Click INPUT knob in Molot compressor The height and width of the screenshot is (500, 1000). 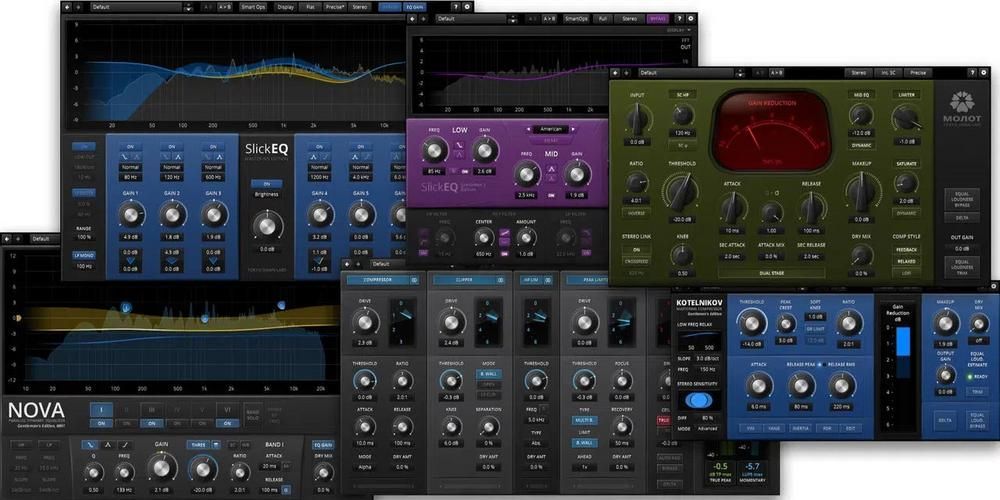[637, 119]
